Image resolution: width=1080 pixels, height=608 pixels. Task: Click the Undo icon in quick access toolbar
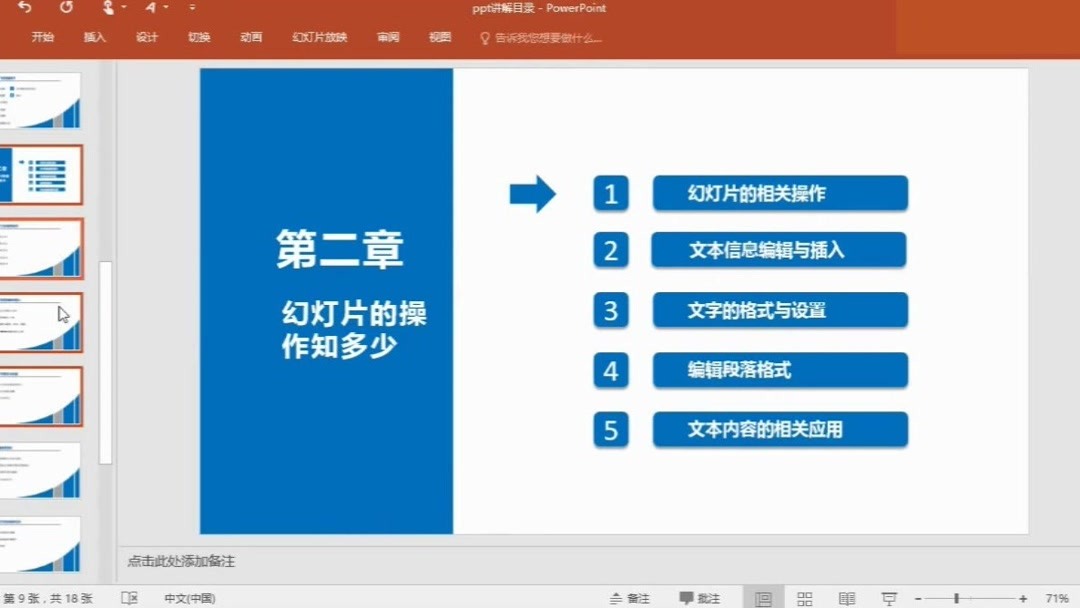tap(25, 7)
